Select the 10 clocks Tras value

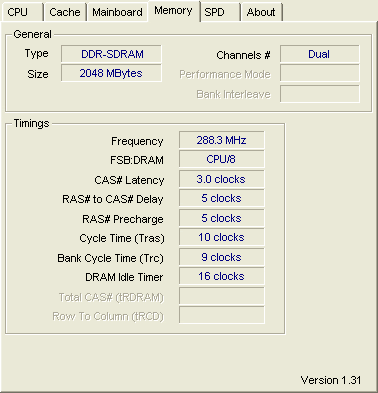(222, 237)
